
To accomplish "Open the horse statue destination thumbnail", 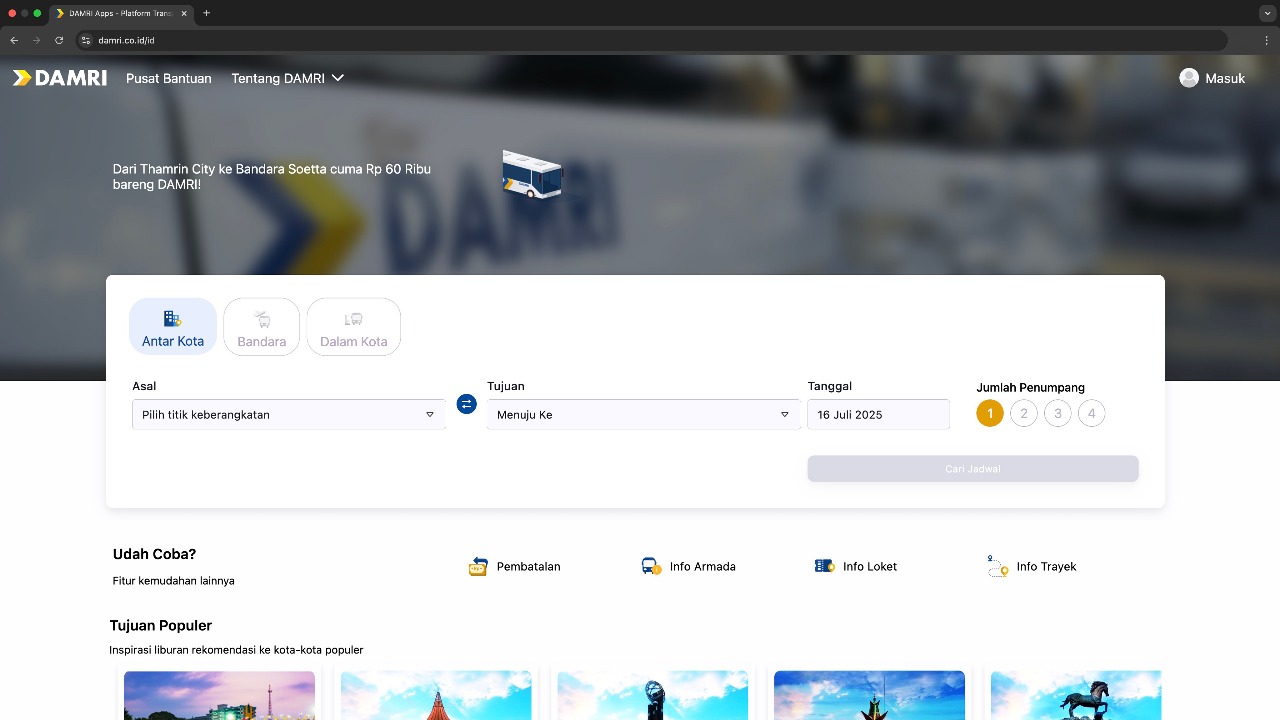I will 1076,695.
